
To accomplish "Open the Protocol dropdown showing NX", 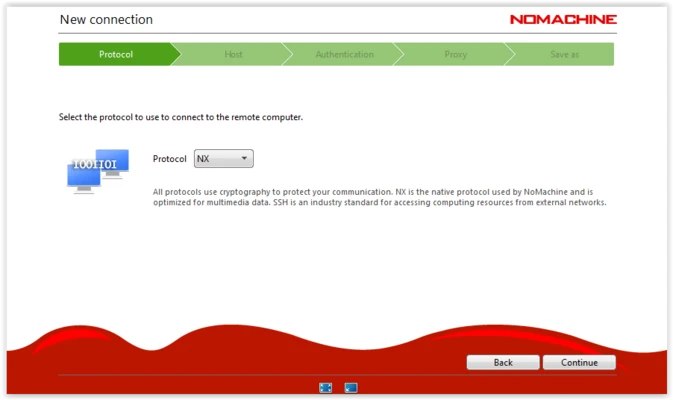I will pos(224,159).
